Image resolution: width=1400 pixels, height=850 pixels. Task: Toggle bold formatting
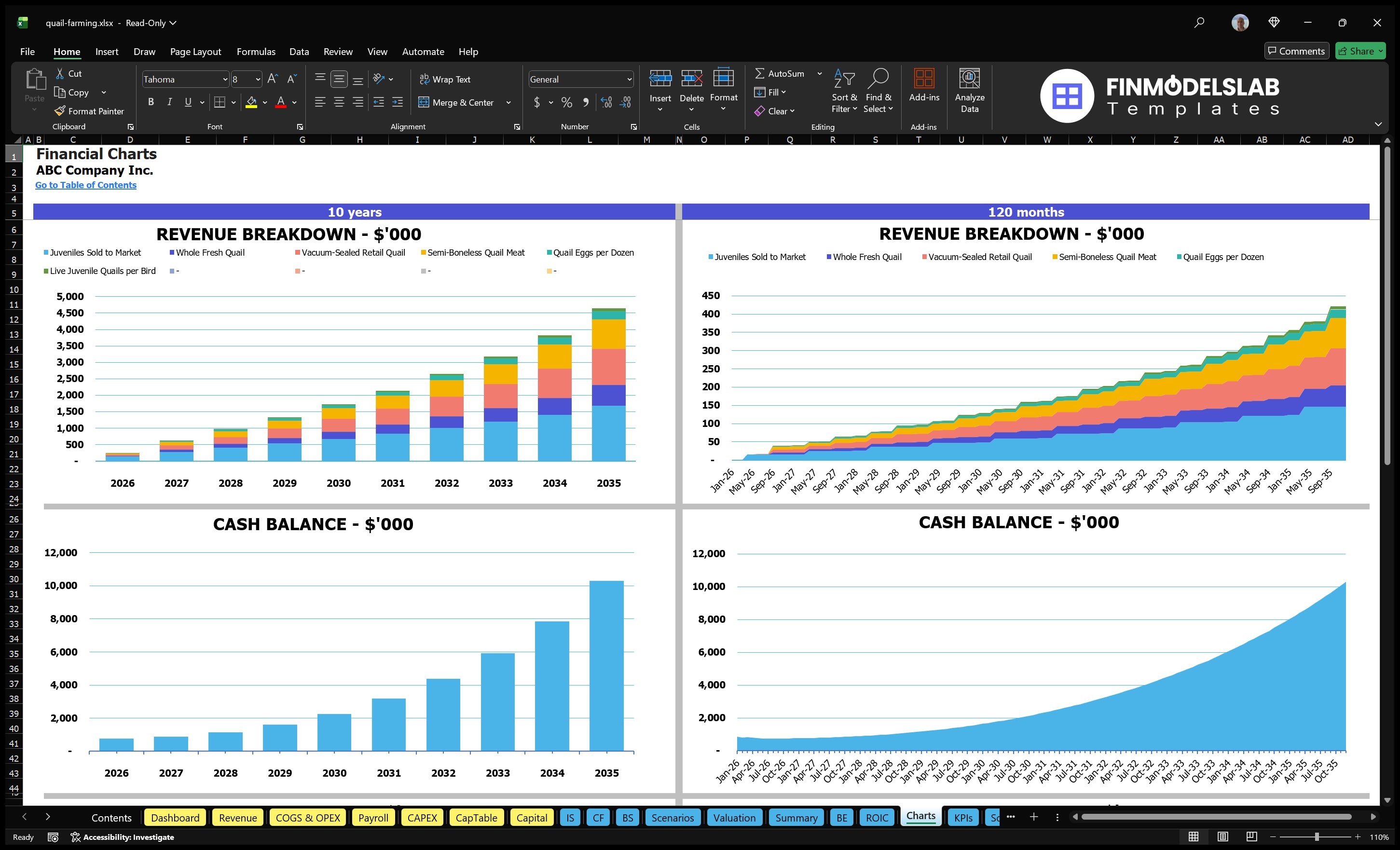pyautogui.click(x=151, y=102)
